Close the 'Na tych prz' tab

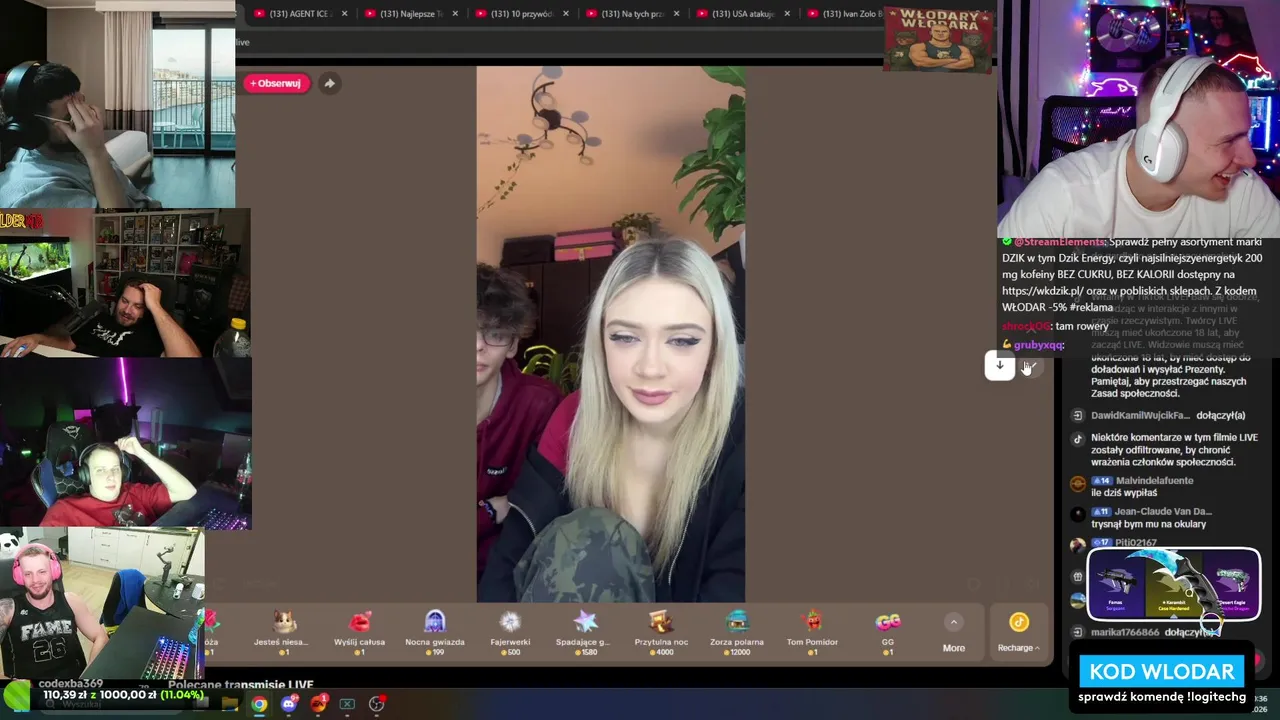coord(676,14)
